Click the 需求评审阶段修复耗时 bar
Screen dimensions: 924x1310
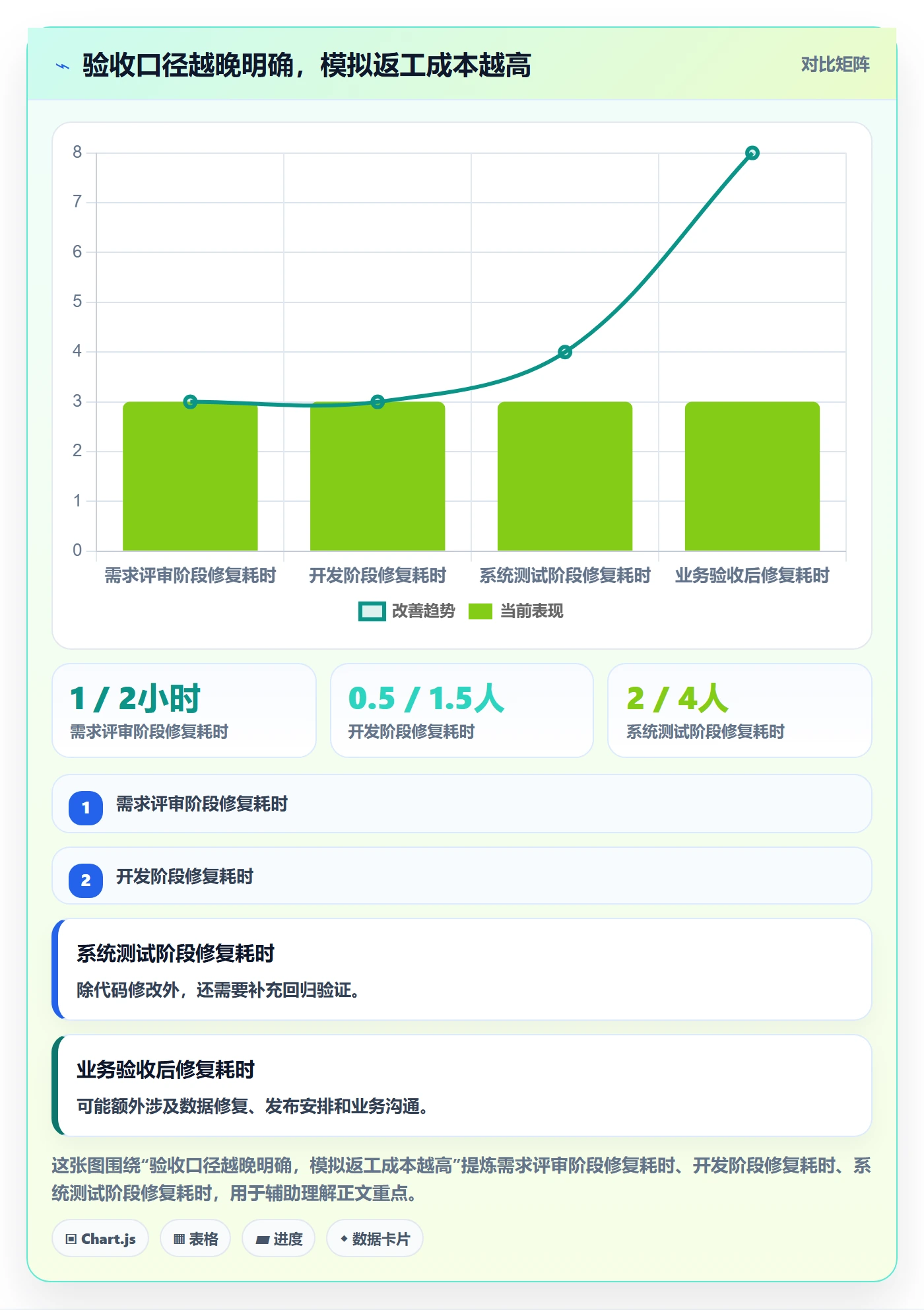tap(190, 476)
